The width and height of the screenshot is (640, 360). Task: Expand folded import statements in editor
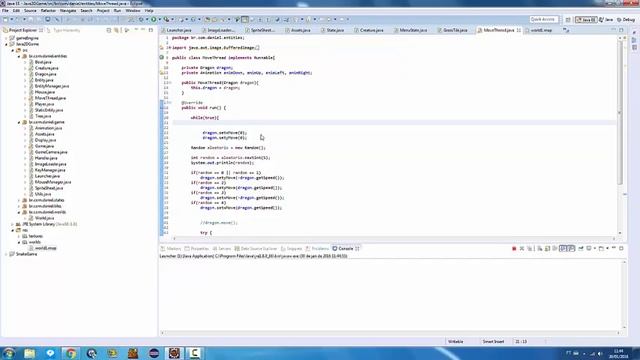[169, 48]
